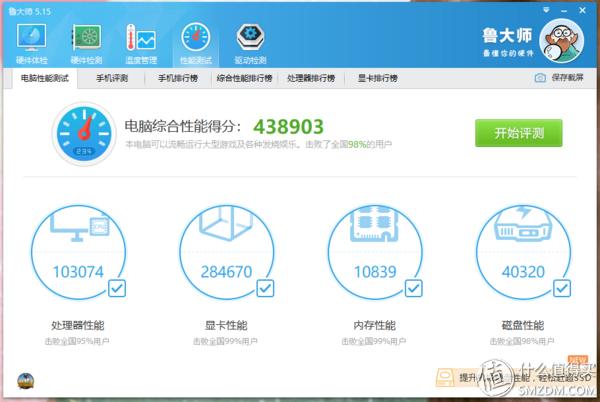This screenshot has height=402, width=600.
Task: Switch to the 手机排行榜 tab
Action: (178, 78)
